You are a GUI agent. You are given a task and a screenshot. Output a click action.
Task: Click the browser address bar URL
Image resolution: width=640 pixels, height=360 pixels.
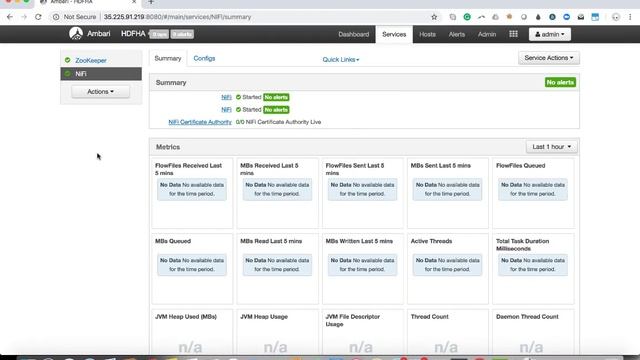tap(177, 17)
